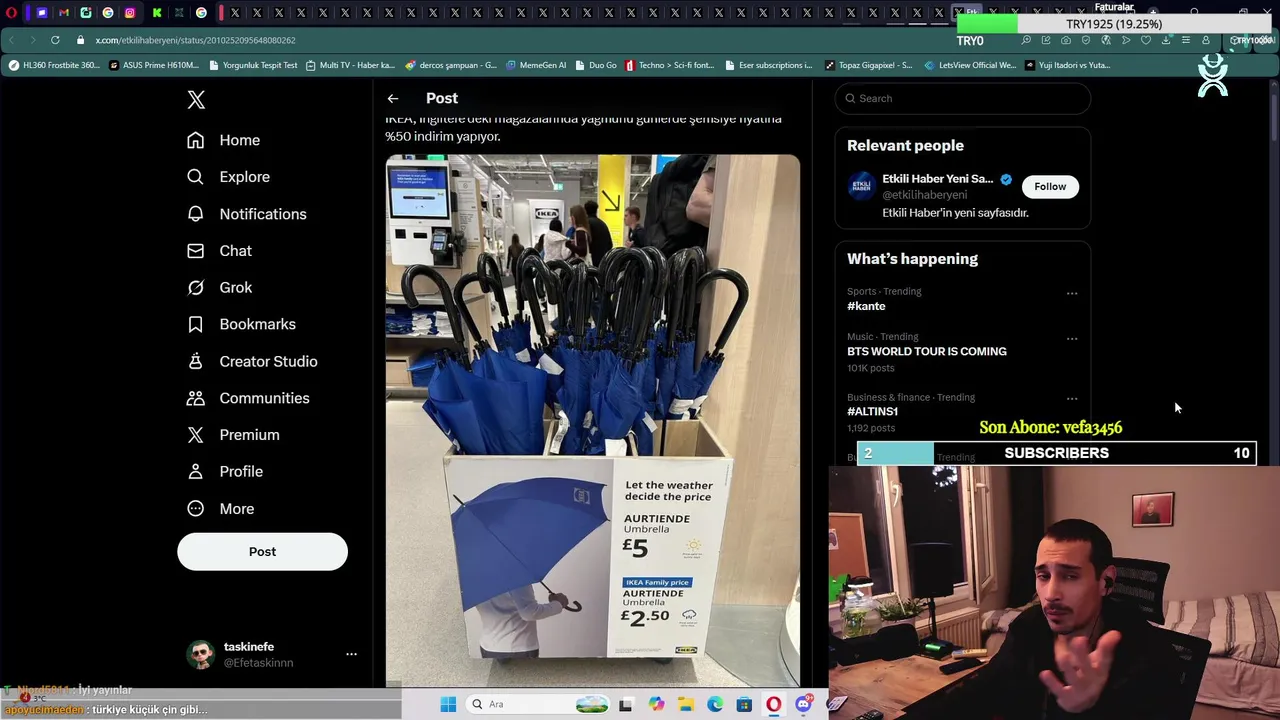
Task: Click the Opera icon on the taskbar
Action: (x=774, y=704)
